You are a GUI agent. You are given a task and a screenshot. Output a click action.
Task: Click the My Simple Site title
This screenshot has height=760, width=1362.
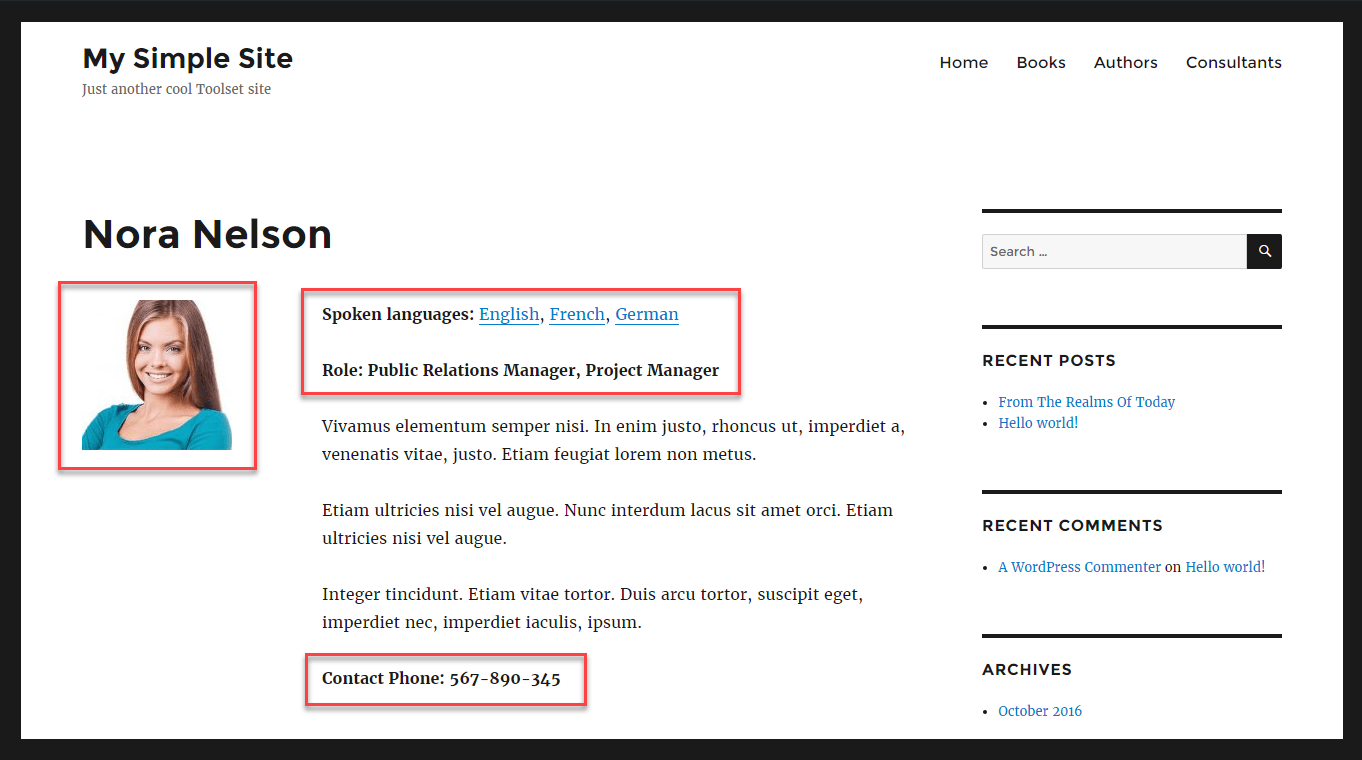point(187,58)
